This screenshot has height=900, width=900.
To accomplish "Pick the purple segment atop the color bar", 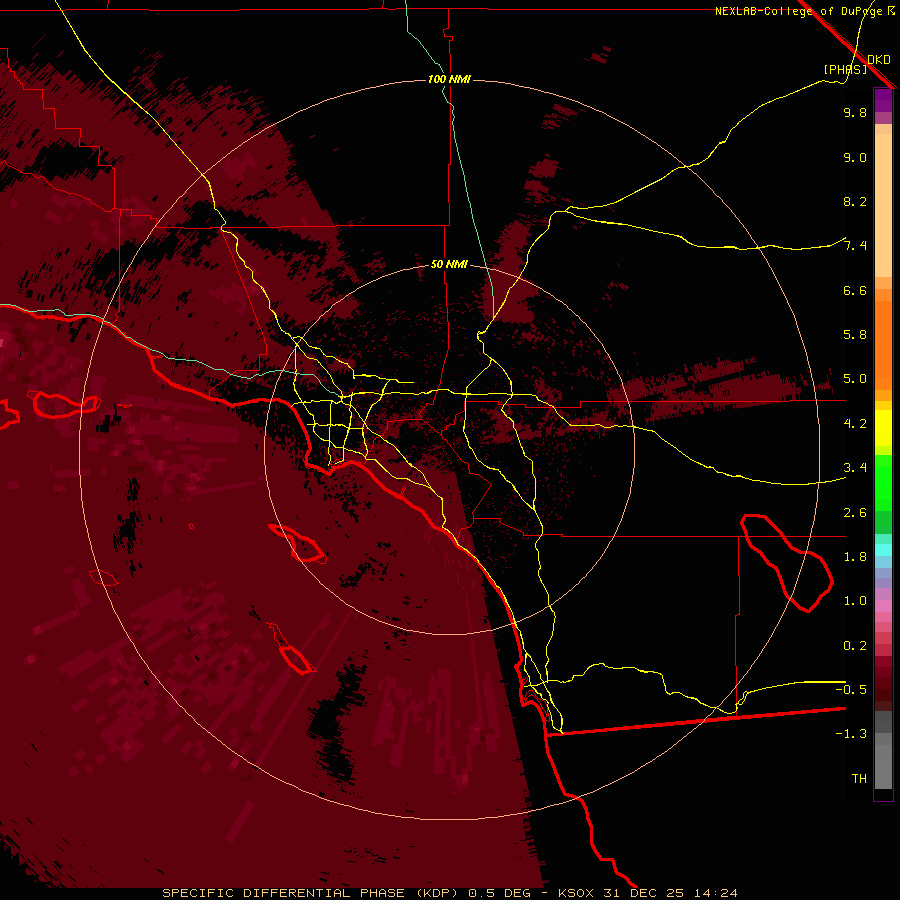I will [x=883, y=100].
